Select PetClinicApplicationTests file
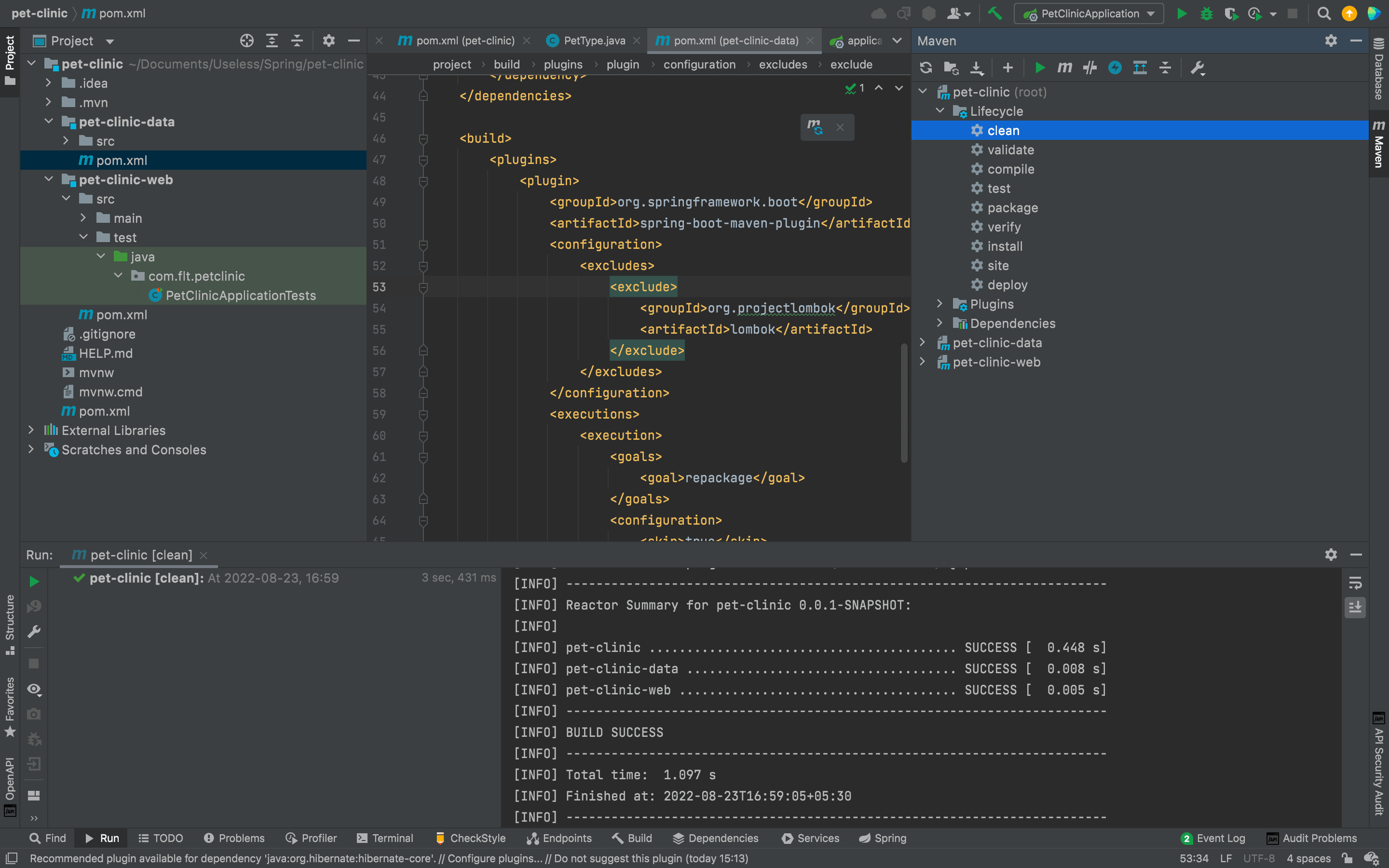1389x868 pixels. pos(240,295)
